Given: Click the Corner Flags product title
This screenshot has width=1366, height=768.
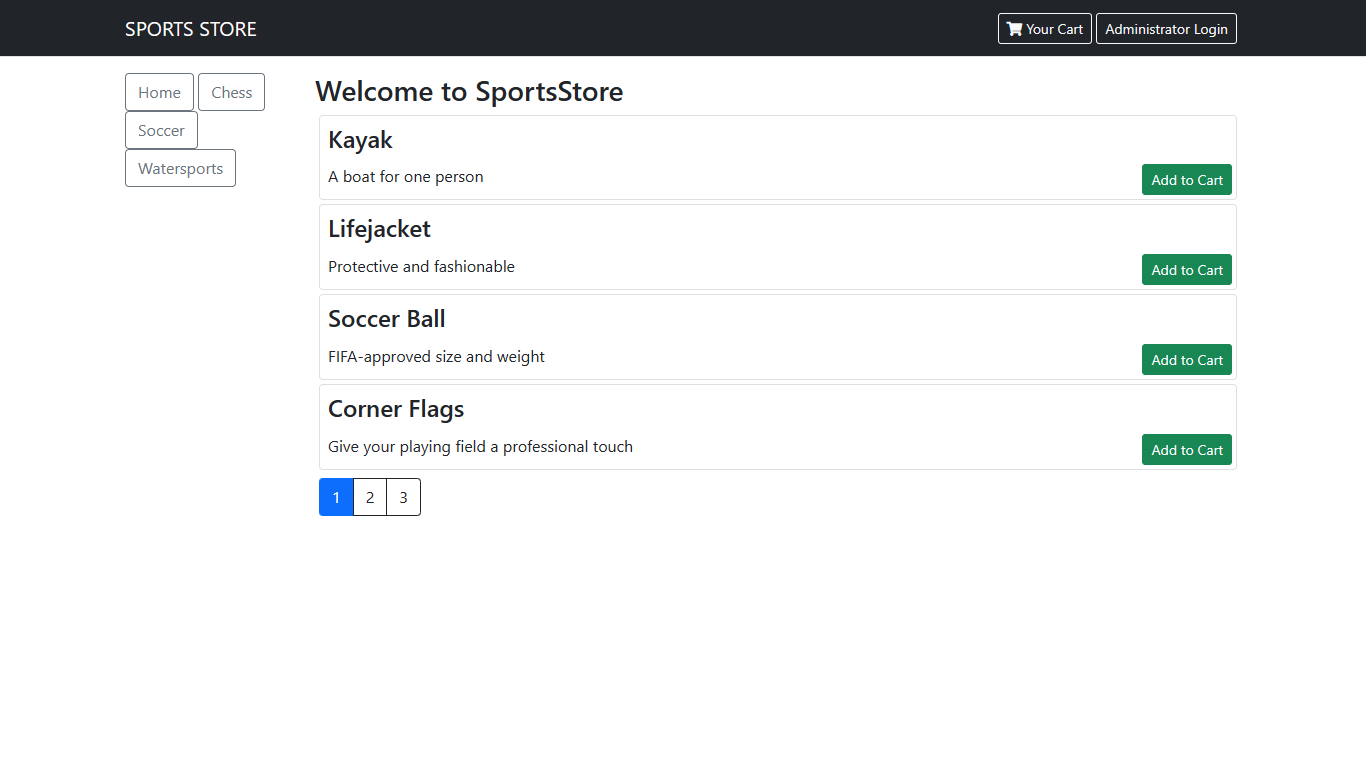Looking at the screenshot, I should 396,409.
